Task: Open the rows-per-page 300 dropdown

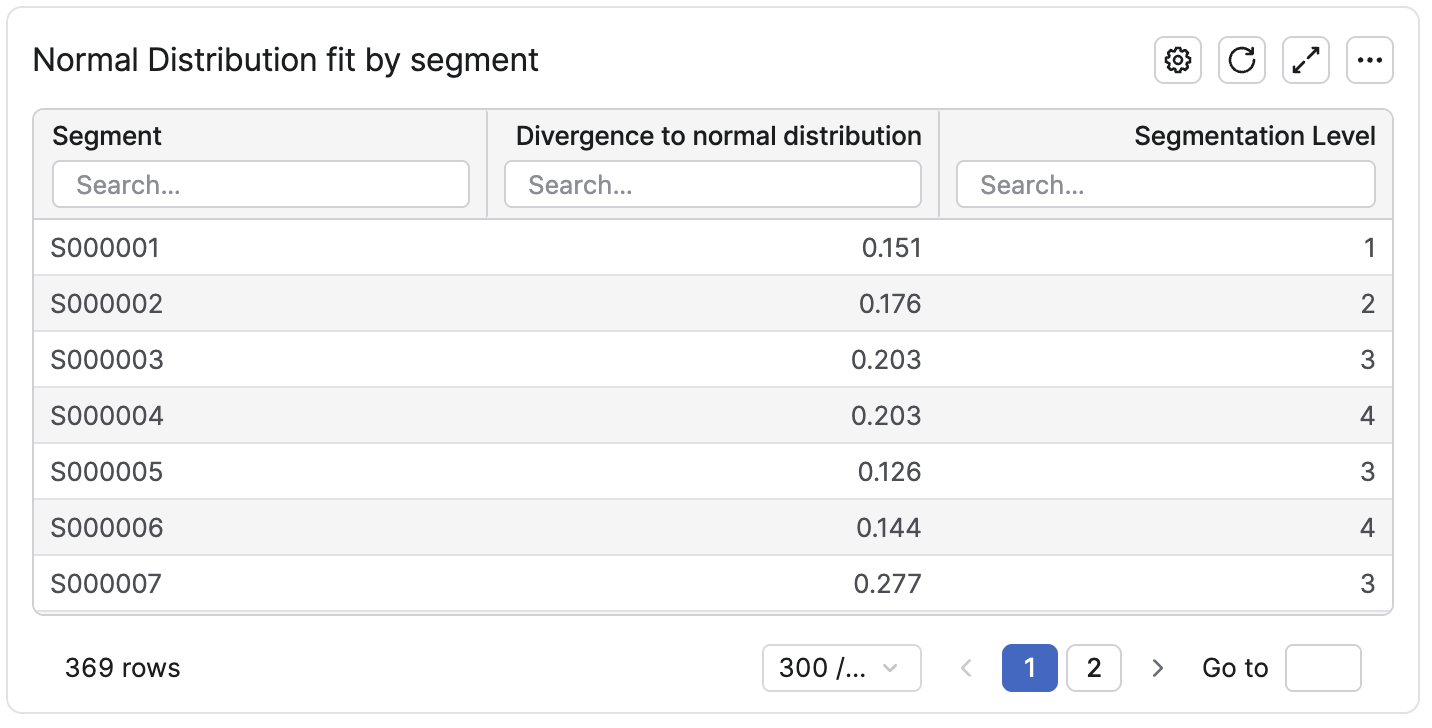Action: 841,668
